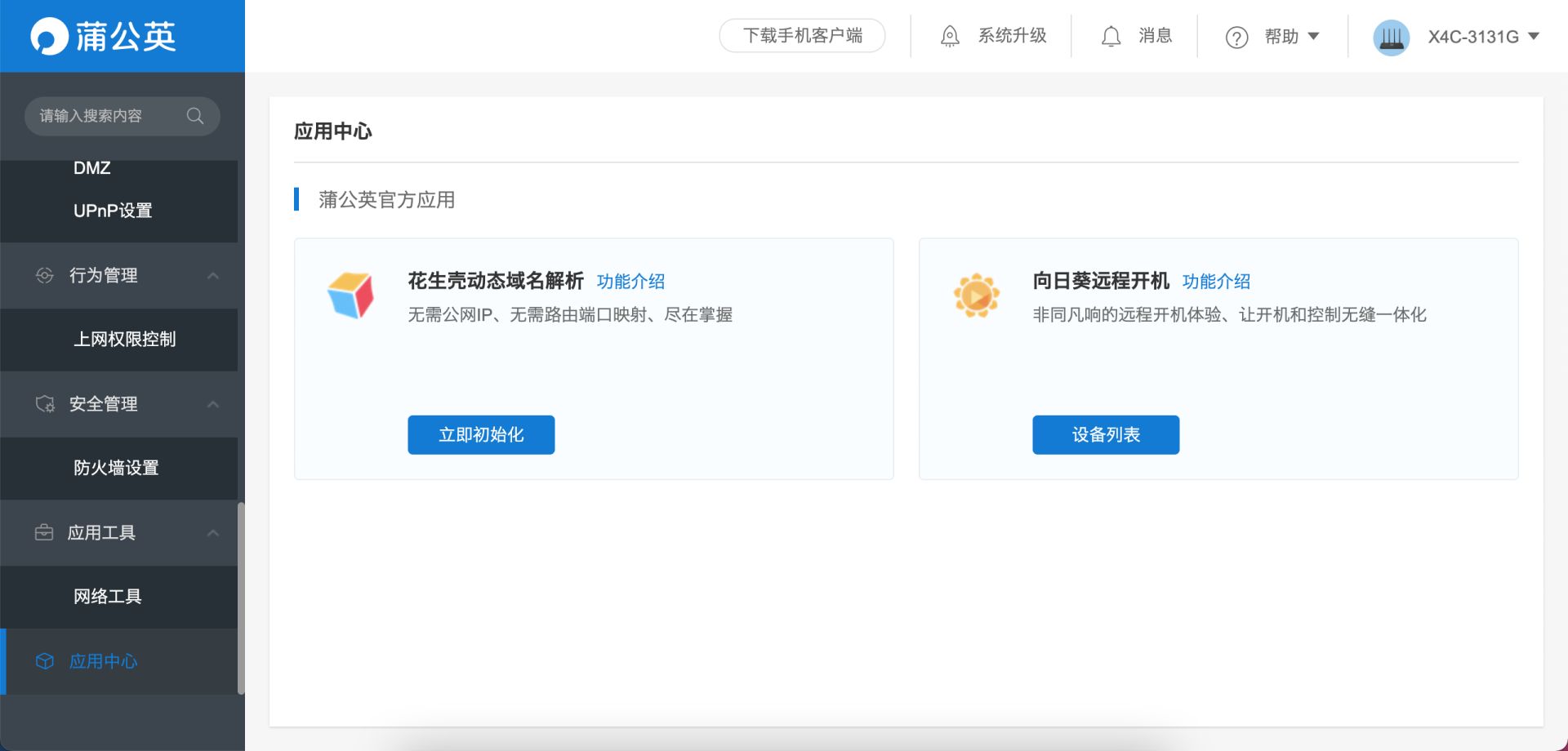Click the 立即初始化 button

481,435
